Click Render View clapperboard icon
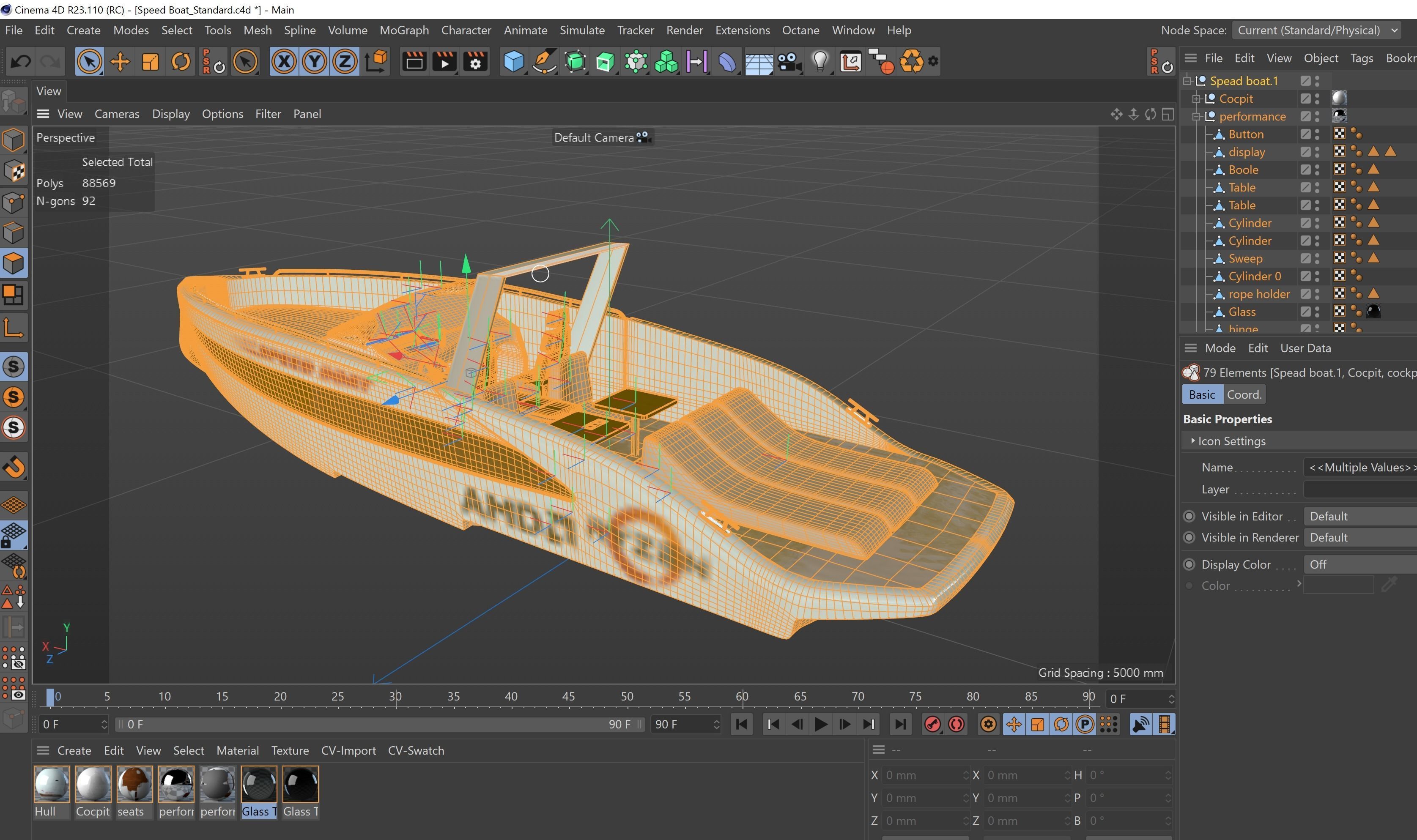Viewport: 1417px width, 840px height. pyautogui.click(x=414, y=61)
